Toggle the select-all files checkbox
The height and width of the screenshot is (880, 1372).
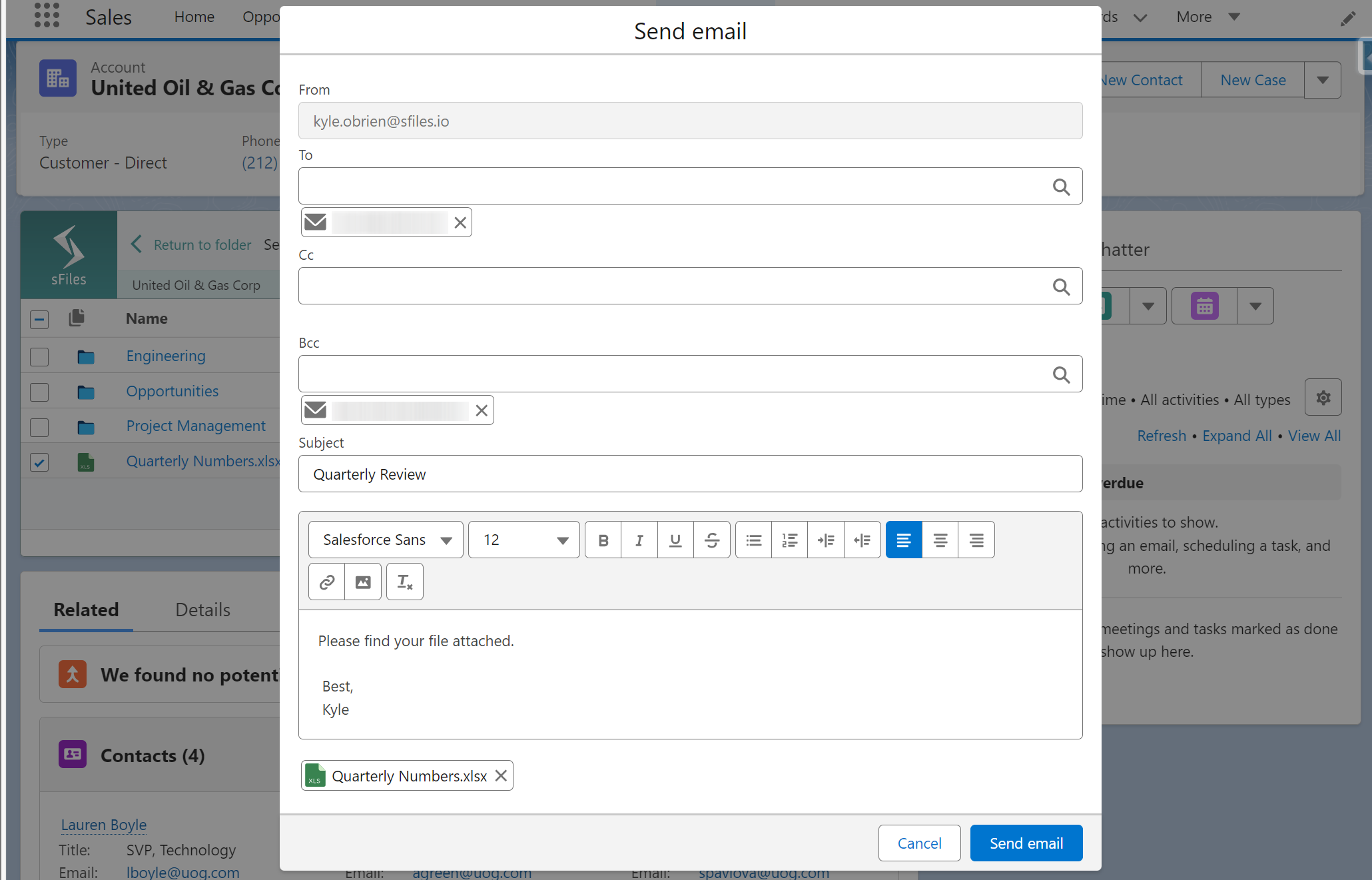39,319
